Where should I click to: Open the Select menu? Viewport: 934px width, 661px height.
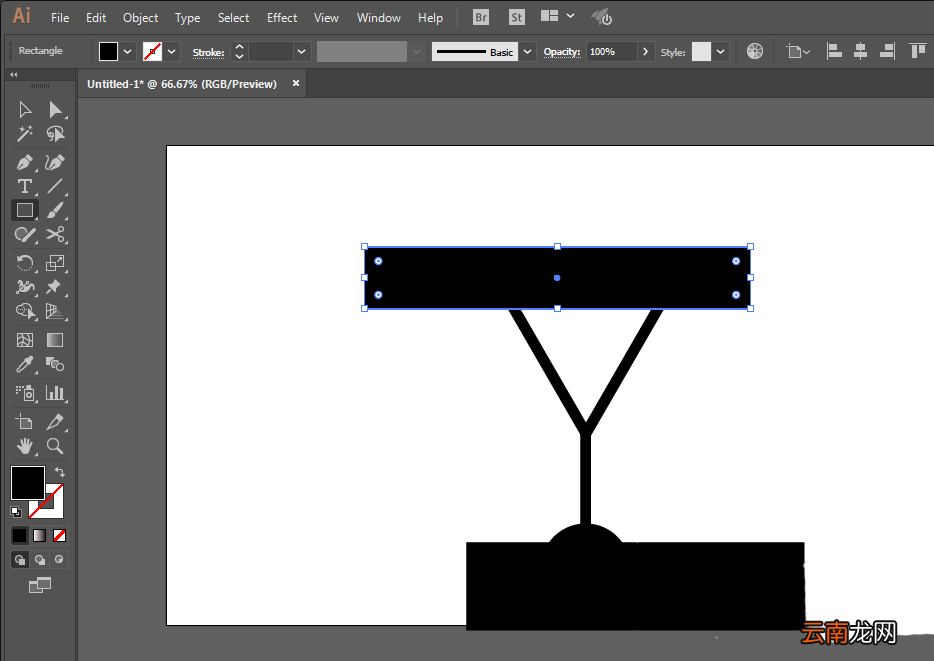234,18
